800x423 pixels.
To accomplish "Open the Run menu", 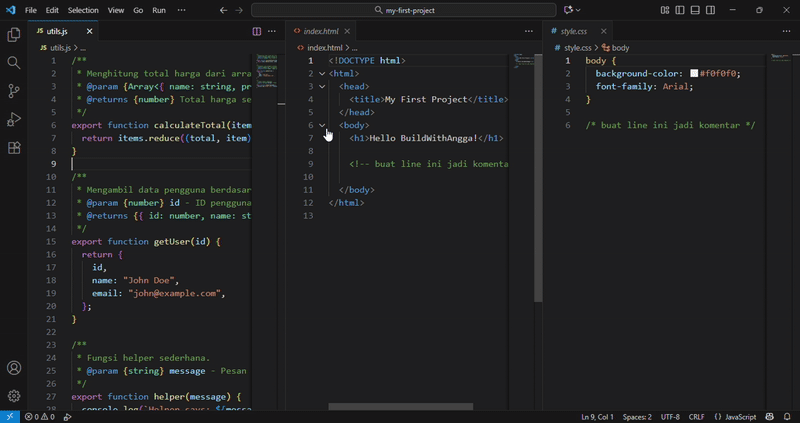I will [x=159, y=10].
